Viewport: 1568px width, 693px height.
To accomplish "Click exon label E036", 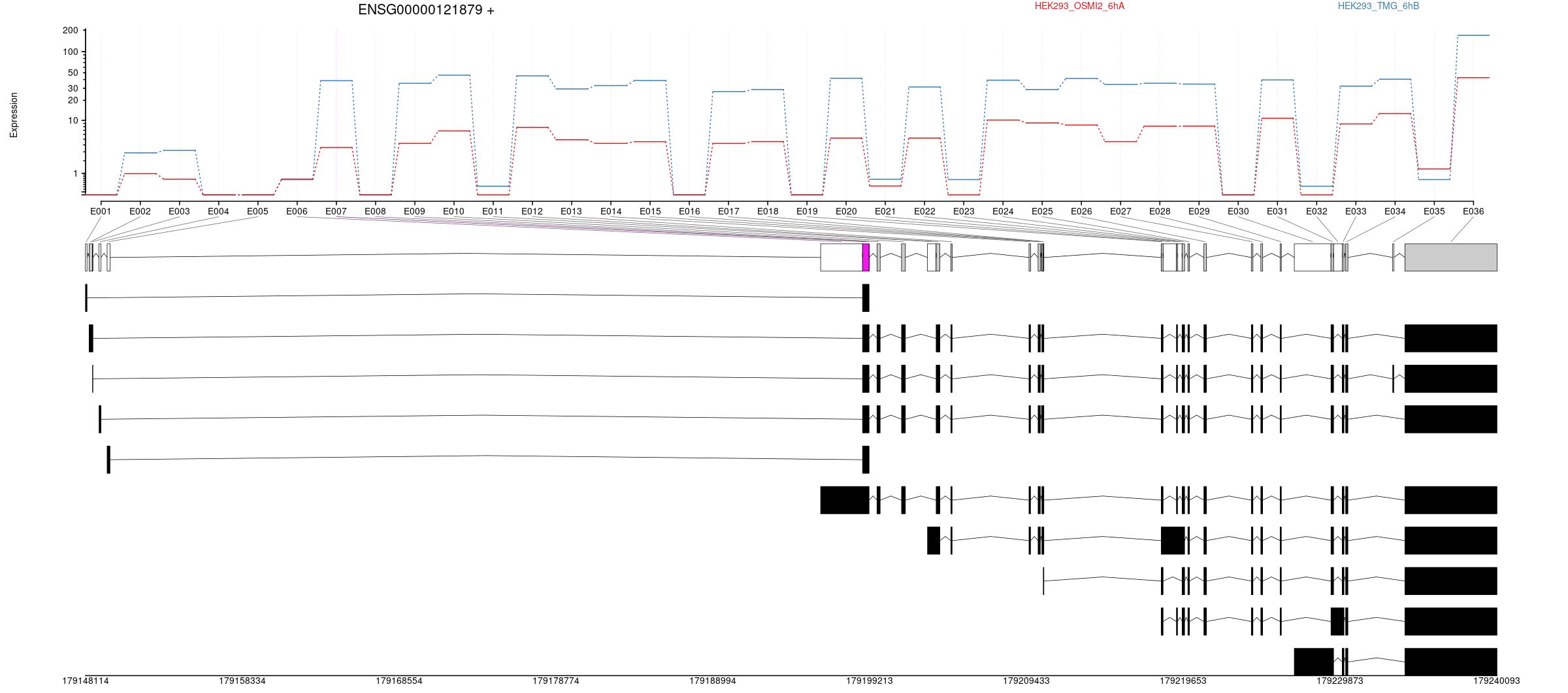I will tap(1473, 211).
